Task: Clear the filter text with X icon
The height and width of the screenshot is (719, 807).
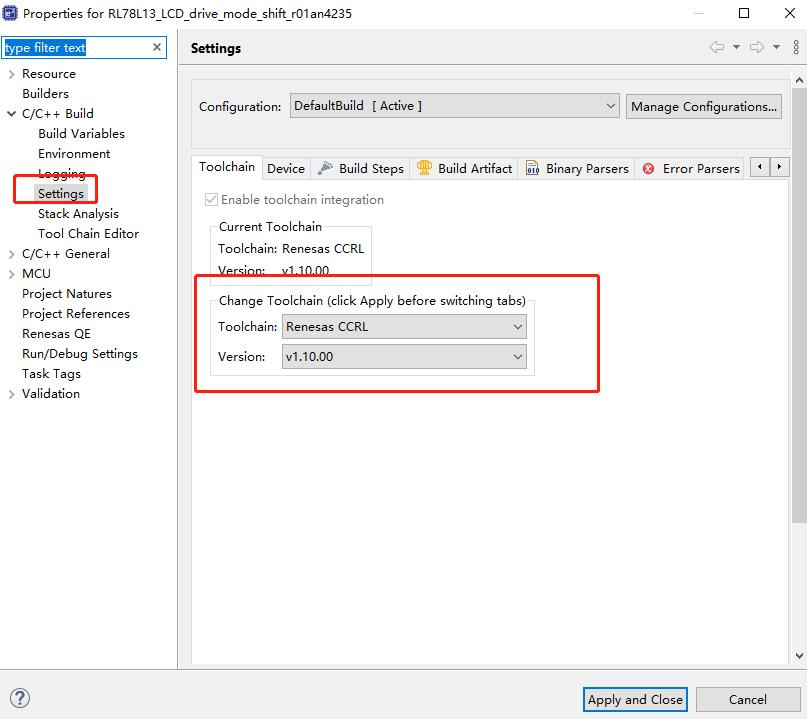Action: click(x=157, y=47)
